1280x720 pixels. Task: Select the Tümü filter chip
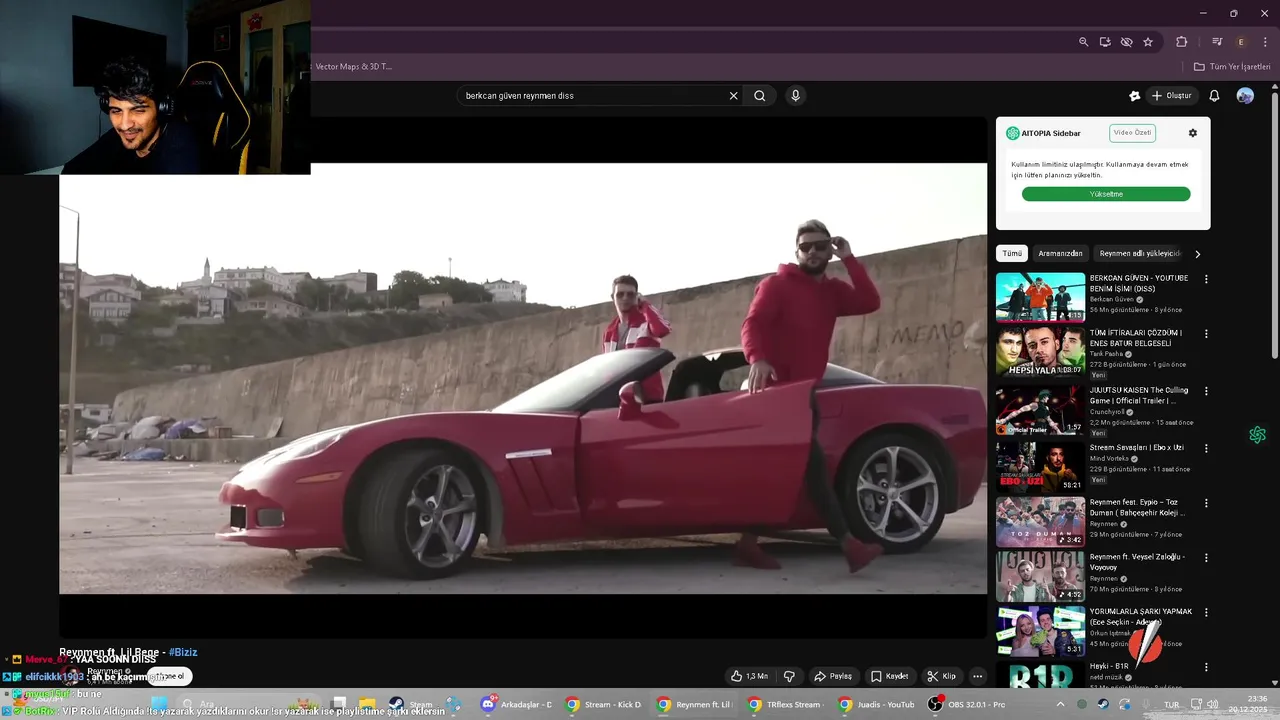click(x=1012, y=254)
